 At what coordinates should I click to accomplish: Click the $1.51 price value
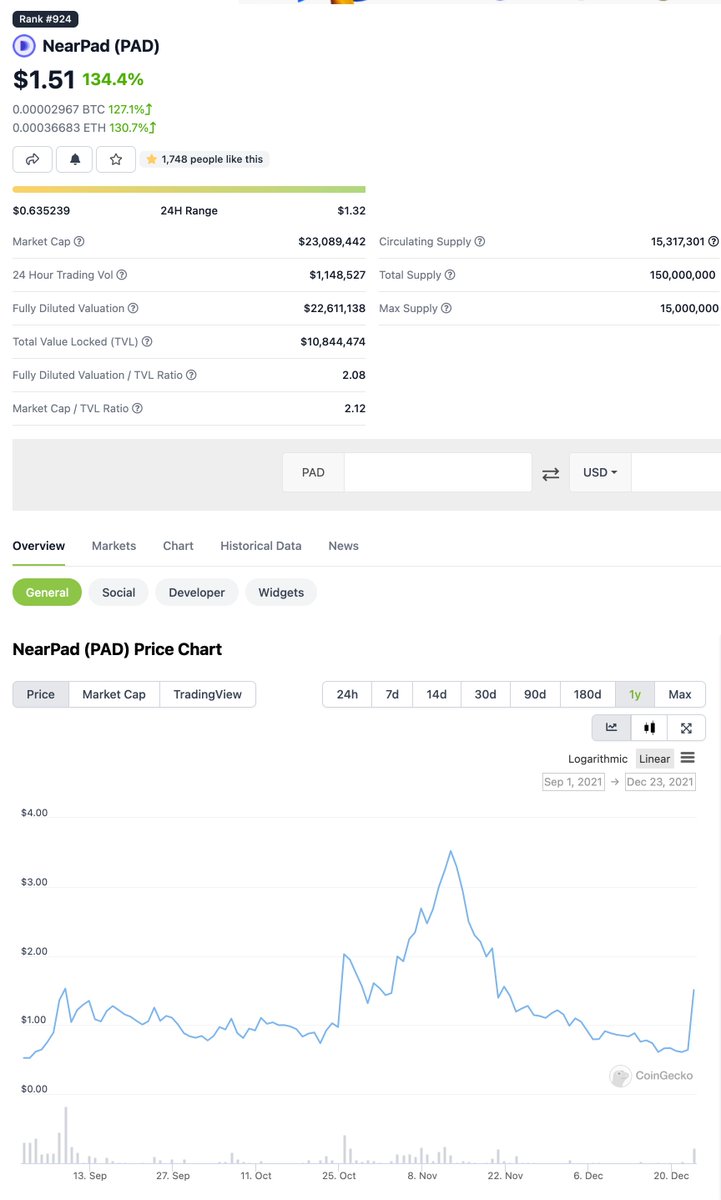point(43,78)
